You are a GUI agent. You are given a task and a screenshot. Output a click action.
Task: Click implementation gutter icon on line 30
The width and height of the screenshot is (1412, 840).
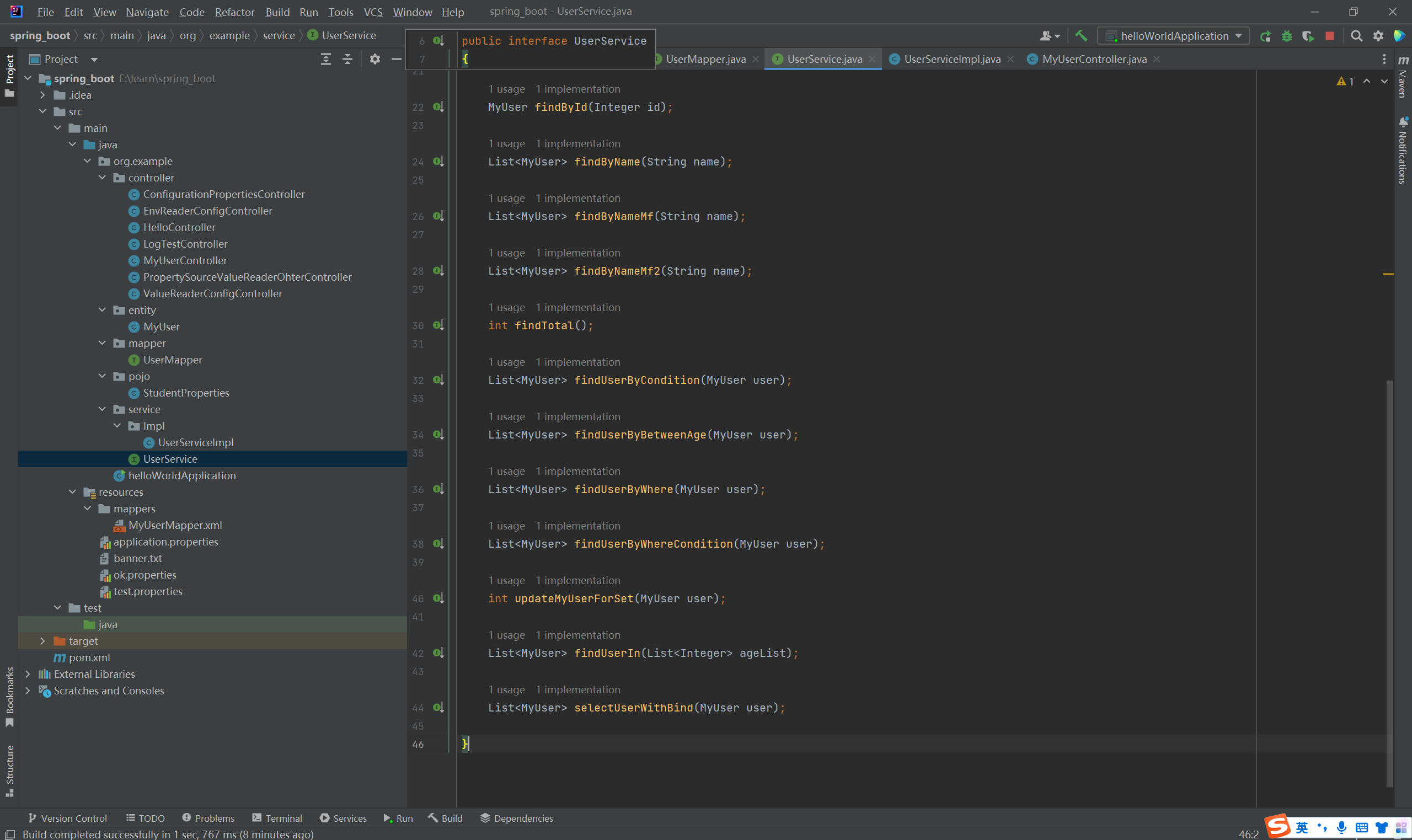coord(438,325)
